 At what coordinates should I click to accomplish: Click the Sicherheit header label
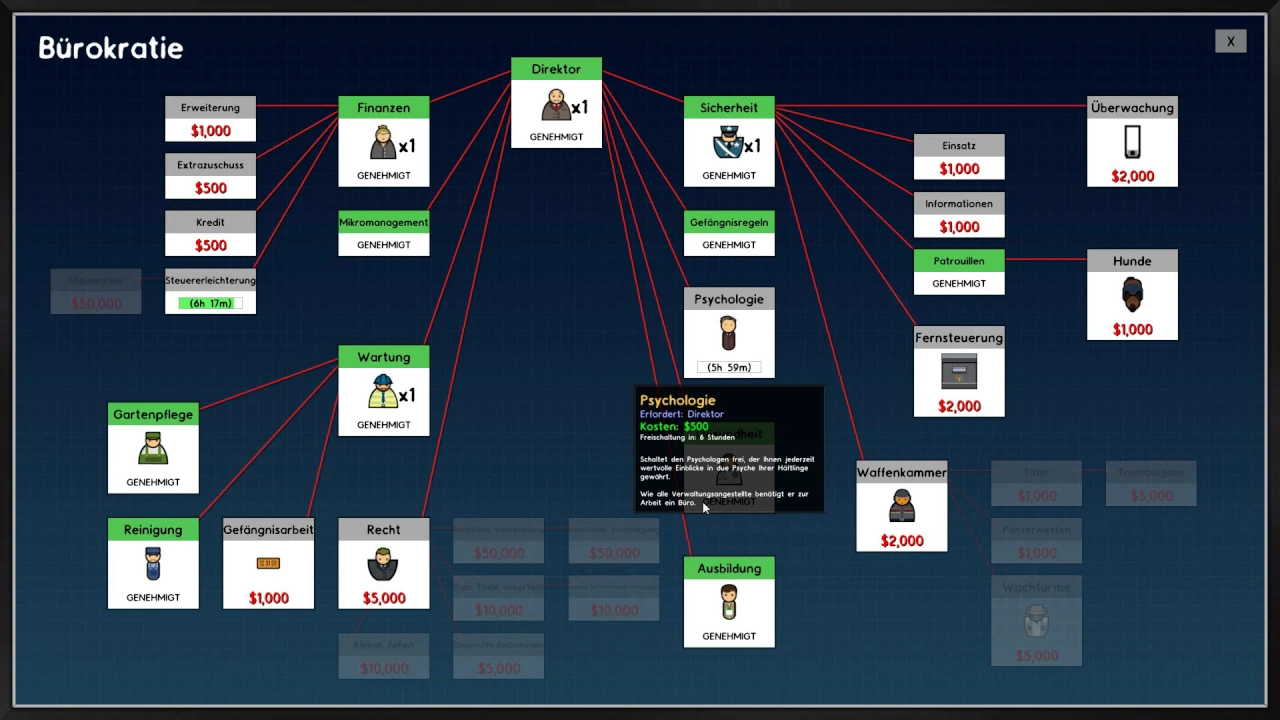pyautogui.click(x=729, y=107)
